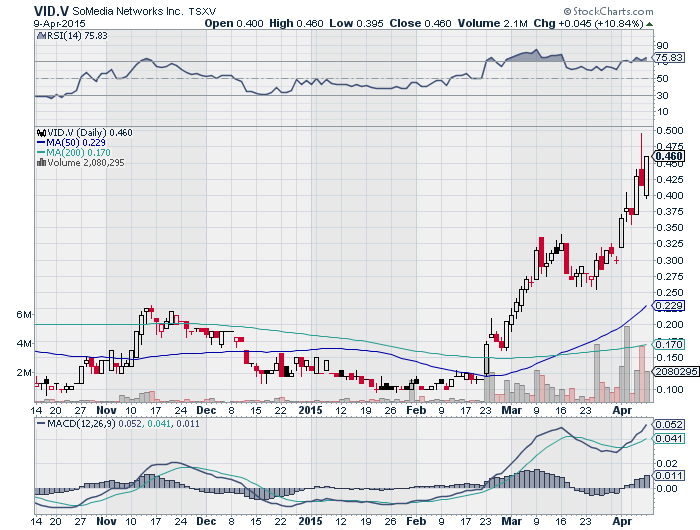Click the 0.011 MACD histogram axis tag
Viewport: 700px width, 530px height.
click(669, 476)
